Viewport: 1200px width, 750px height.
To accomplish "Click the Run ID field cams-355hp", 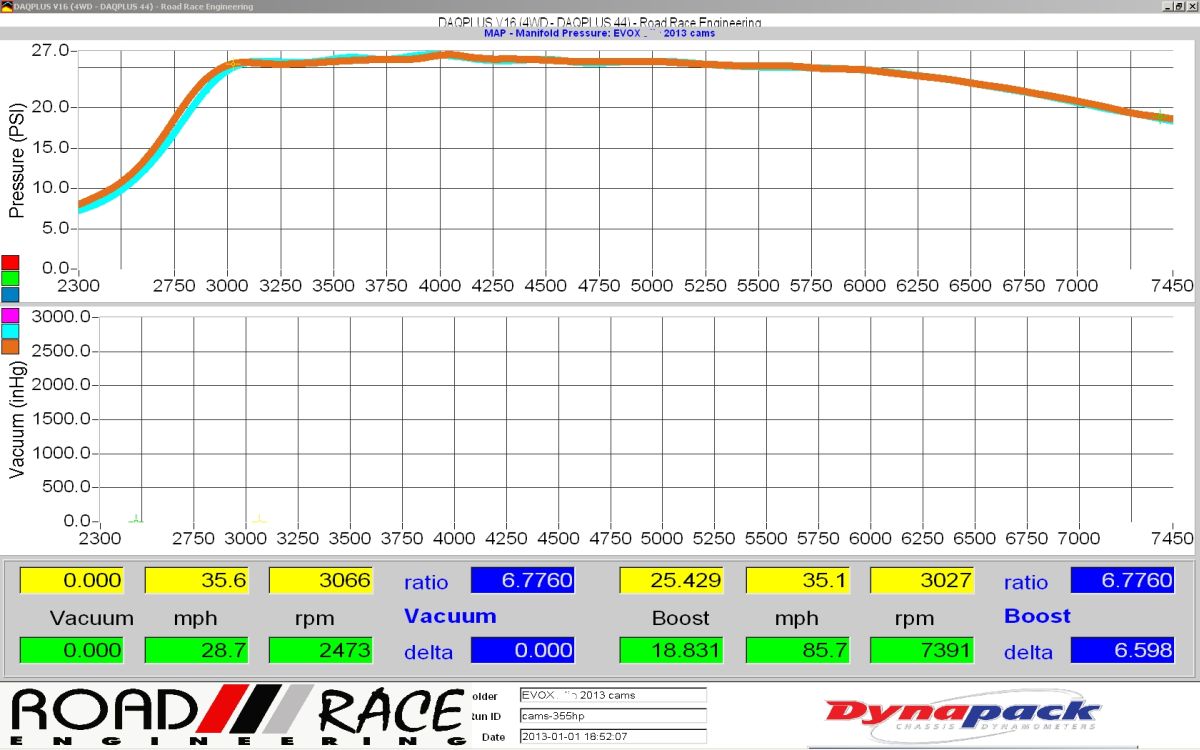I will 612,716.
